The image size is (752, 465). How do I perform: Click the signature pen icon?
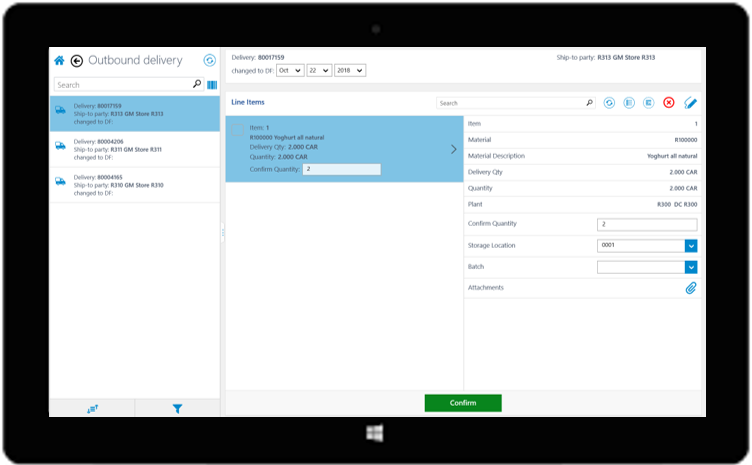pyautogui.click(x=690, y=103)
